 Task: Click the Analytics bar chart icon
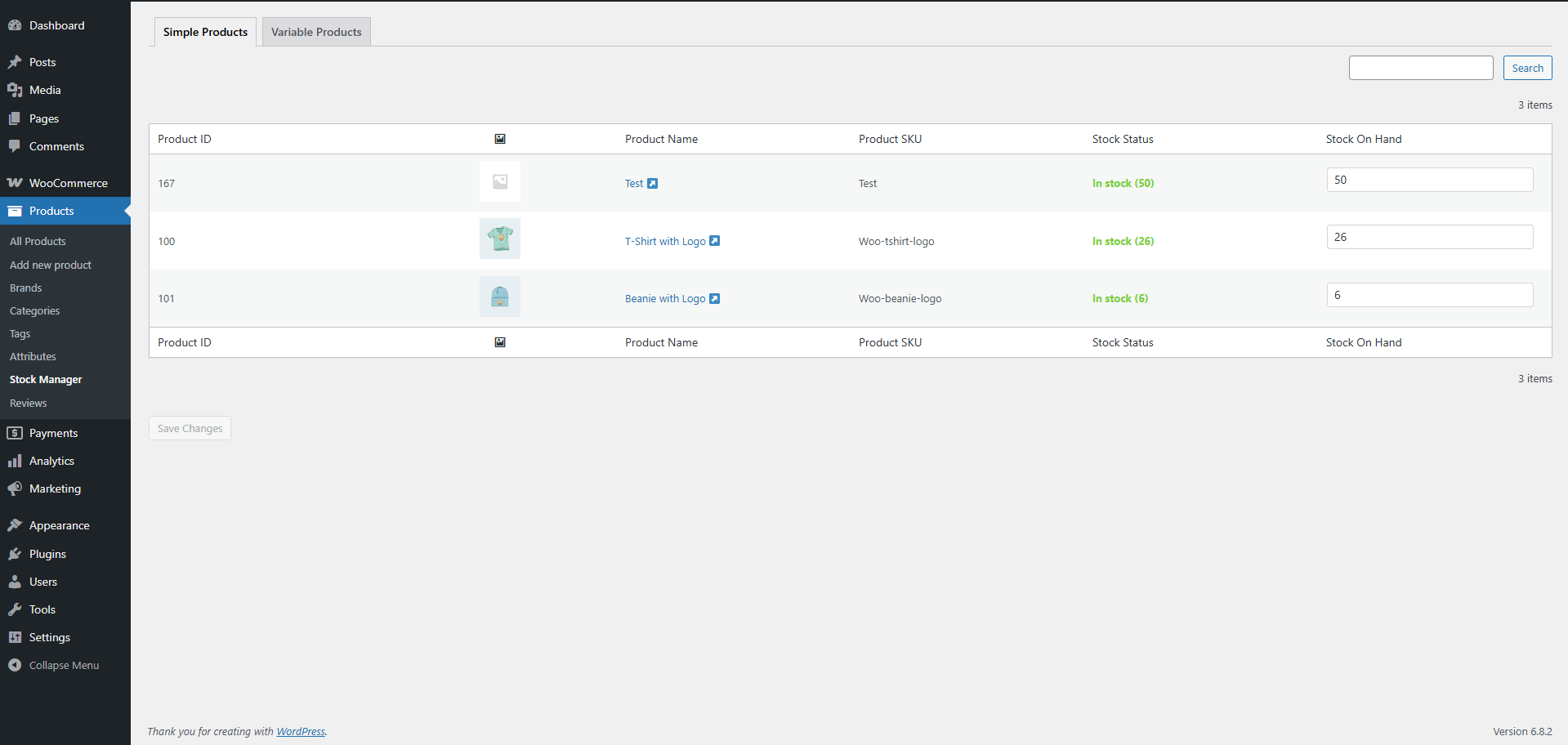(15, 462)
